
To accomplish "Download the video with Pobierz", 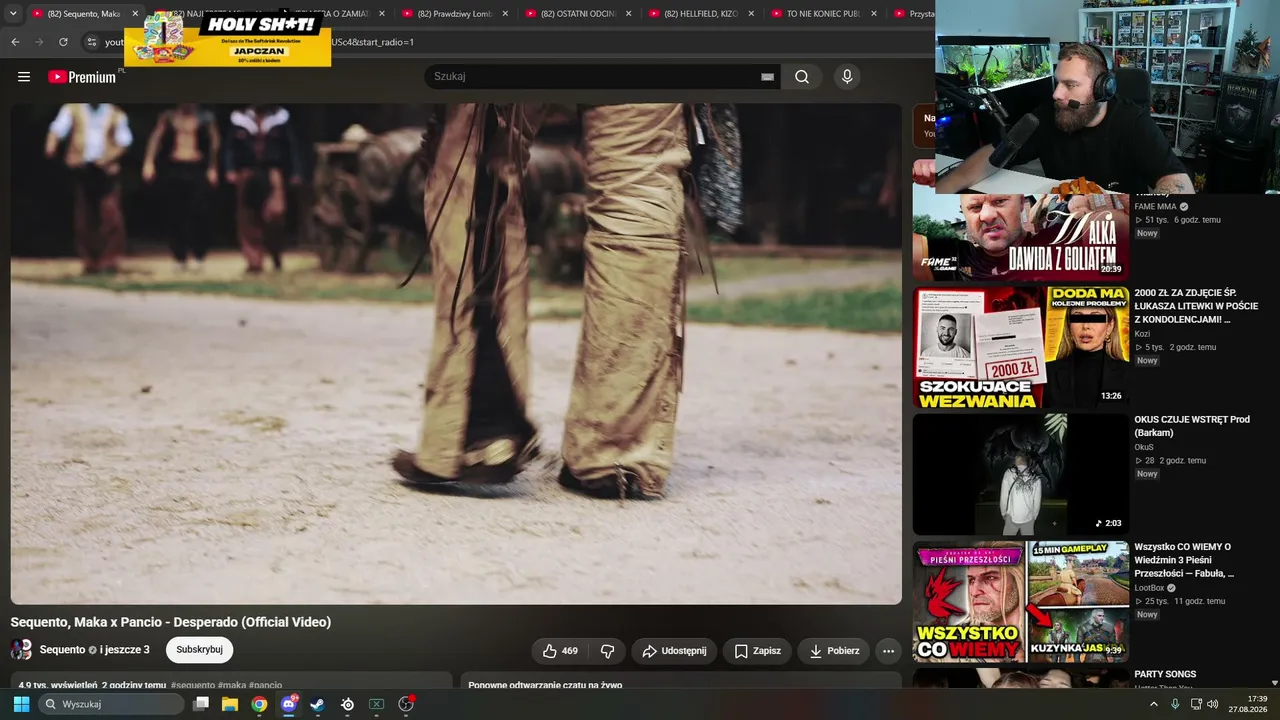I will 834,651.
